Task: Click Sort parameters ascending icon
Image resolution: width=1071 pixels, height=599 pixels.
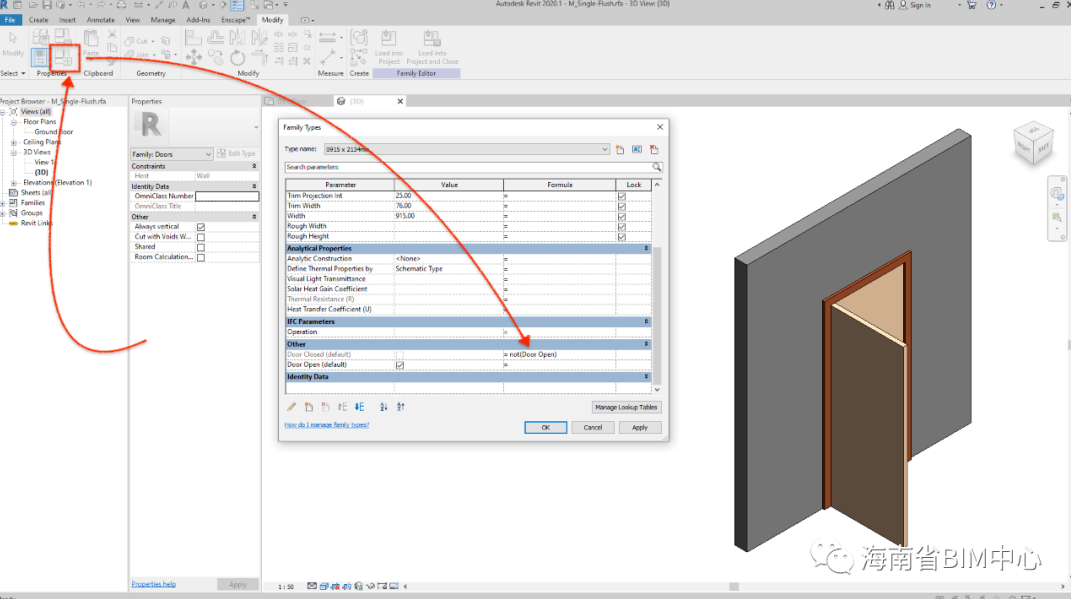Action: click(x=384, y=407)
